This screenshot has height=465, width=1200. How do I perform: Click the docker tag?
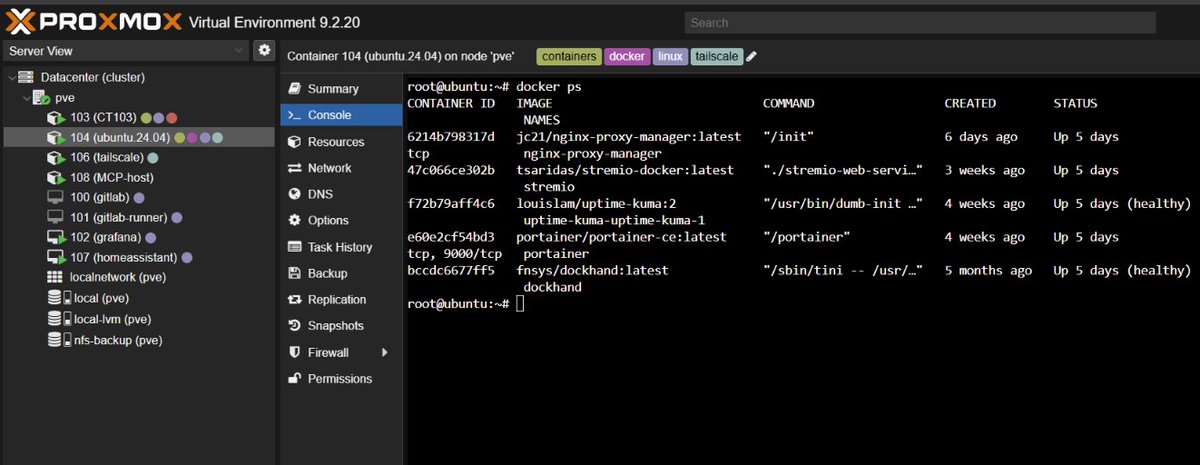(627, 56)
